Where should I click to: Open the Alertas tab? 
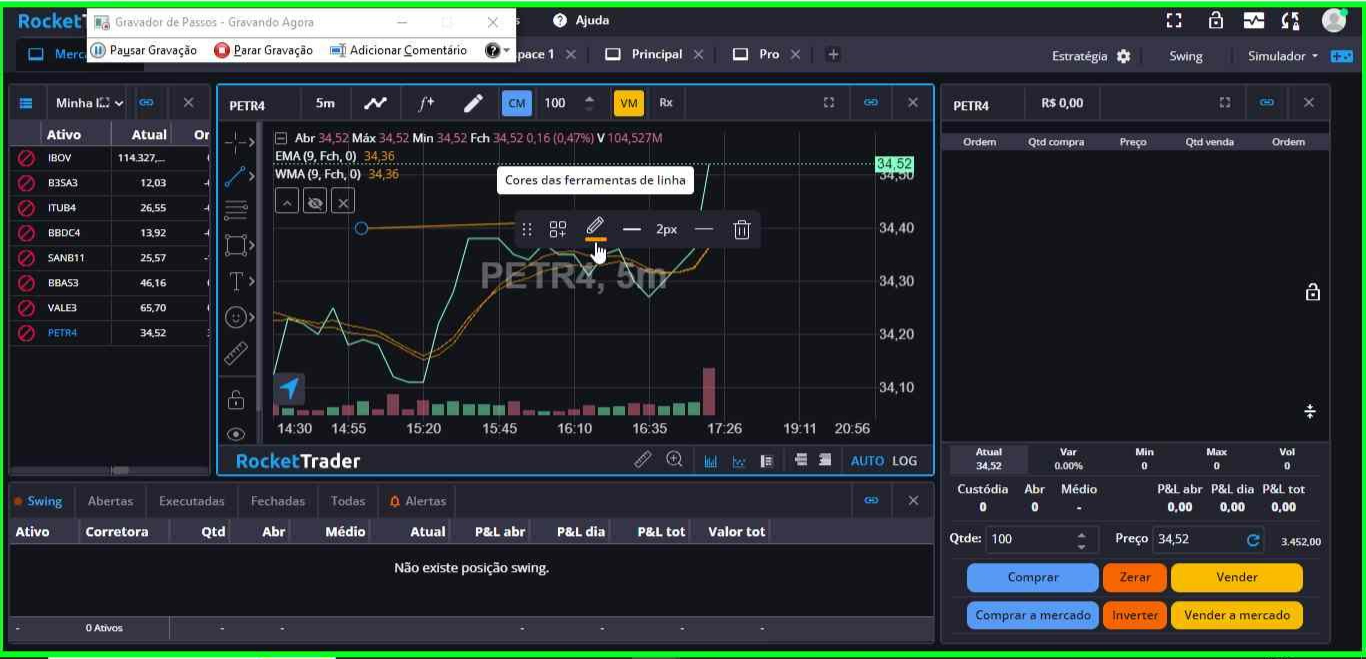(x=418, y=501)
